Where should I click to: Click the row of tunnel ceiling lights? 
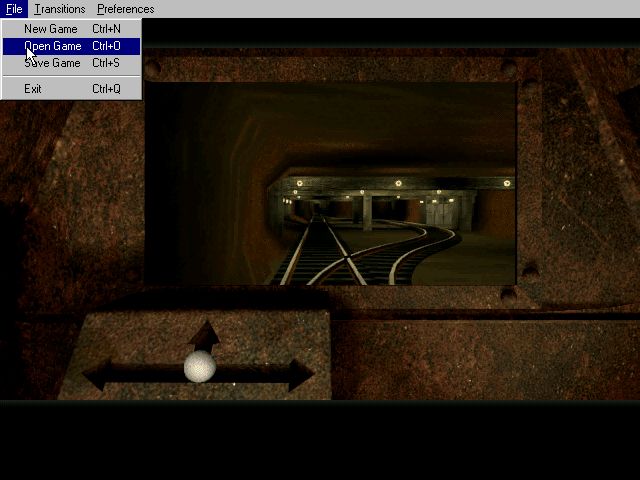click(x=400, y=183)
